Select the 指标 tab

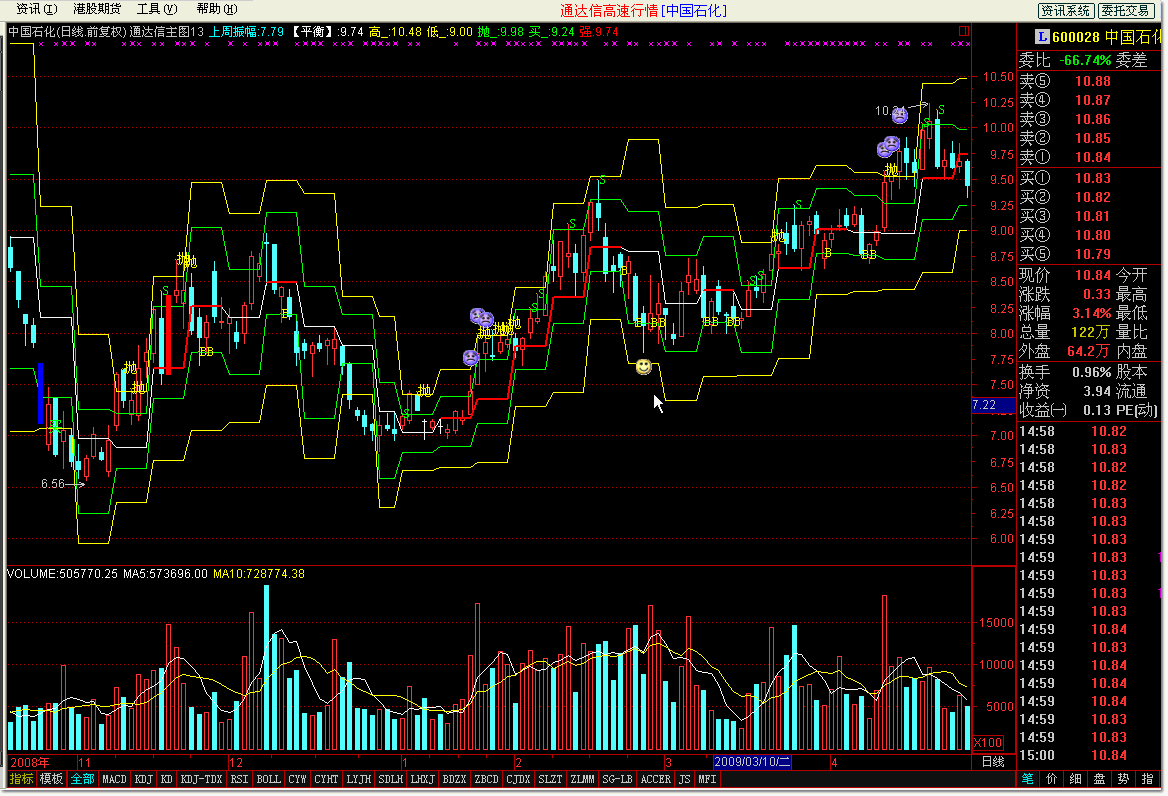(x=21, y=779)
